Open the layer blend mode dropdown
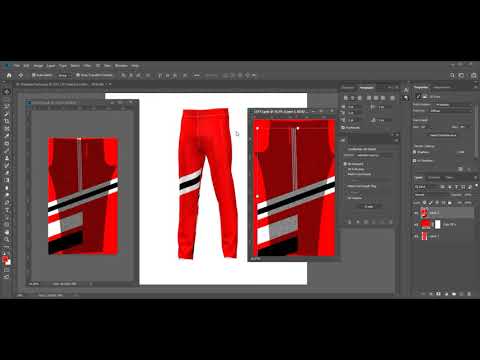This screenshot has width=480, height=360. 432,195
